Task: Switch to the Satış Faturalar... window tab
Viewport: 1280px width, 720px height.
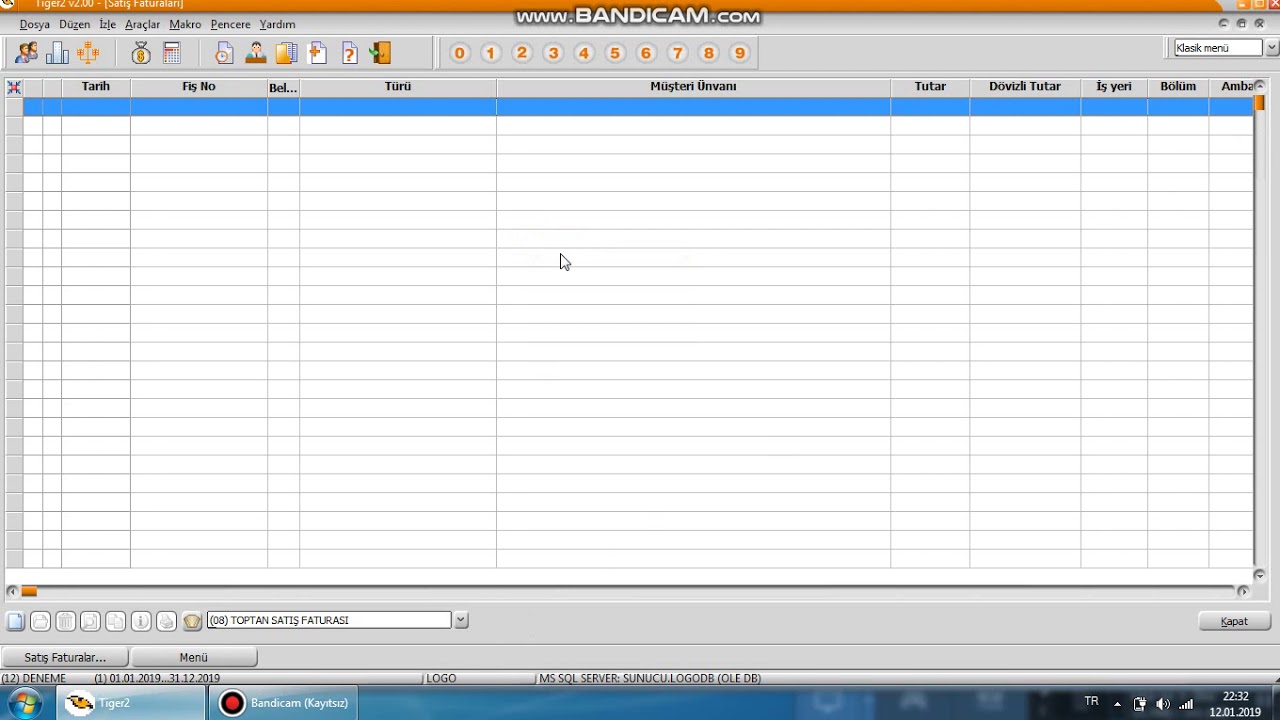Action: 65,657
